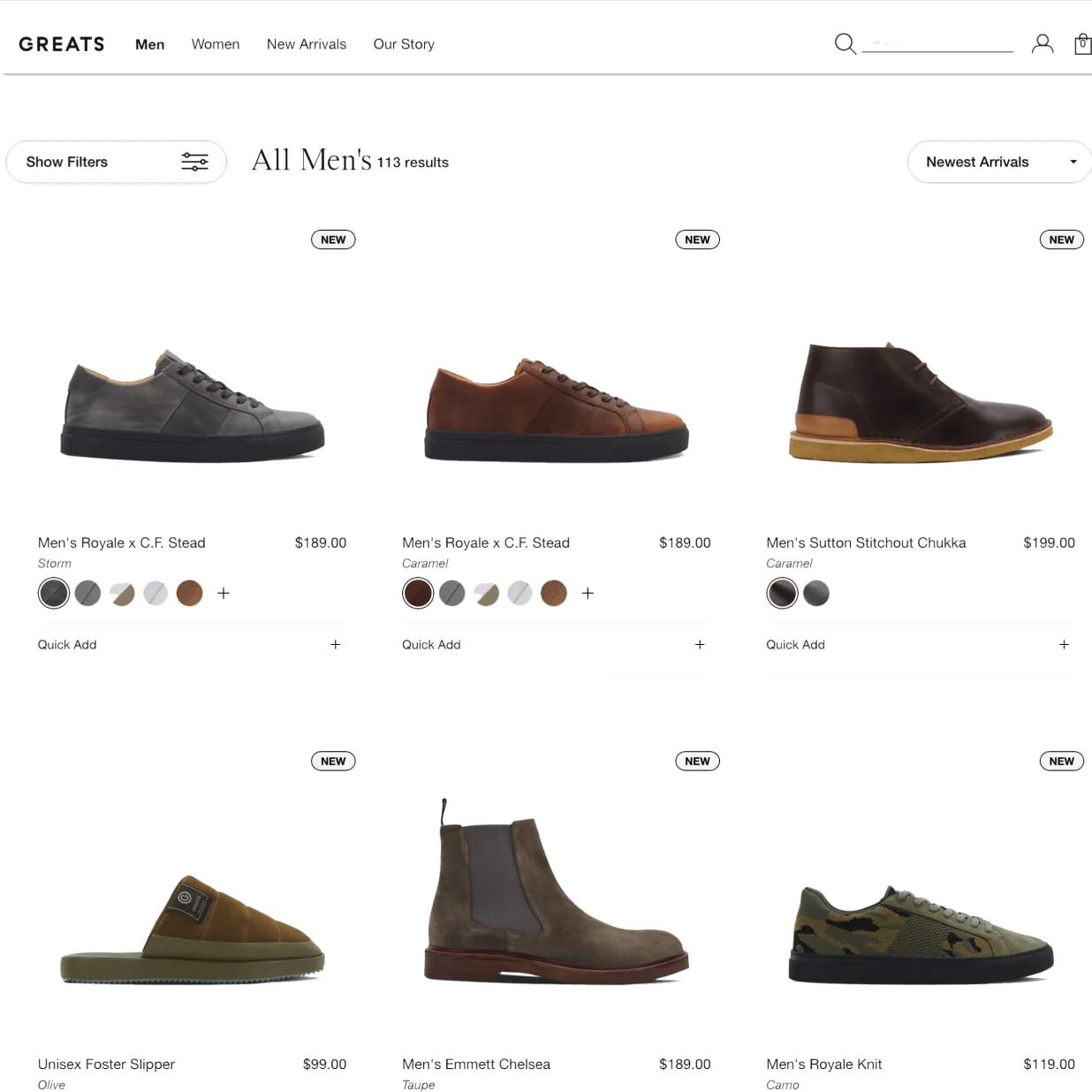1092x1092 pixels.
Task: Go to the Women menu
Action: tap(216, 44)
